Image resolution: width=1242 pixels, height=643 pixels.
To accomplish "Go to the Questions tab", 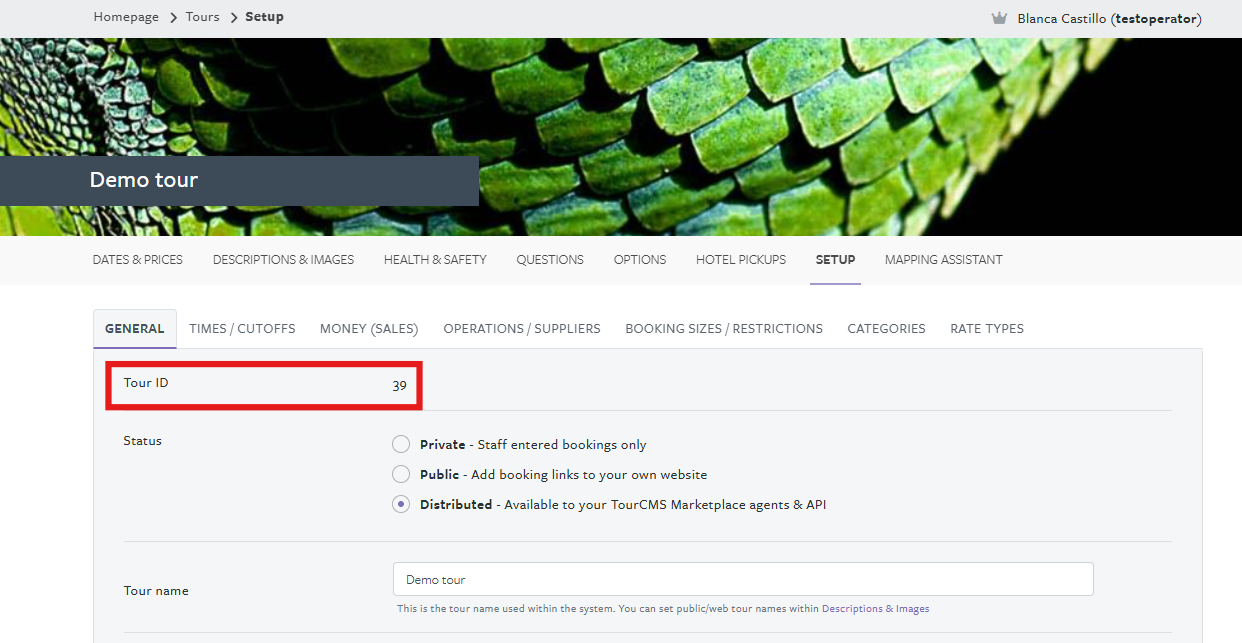I will 550,260.
